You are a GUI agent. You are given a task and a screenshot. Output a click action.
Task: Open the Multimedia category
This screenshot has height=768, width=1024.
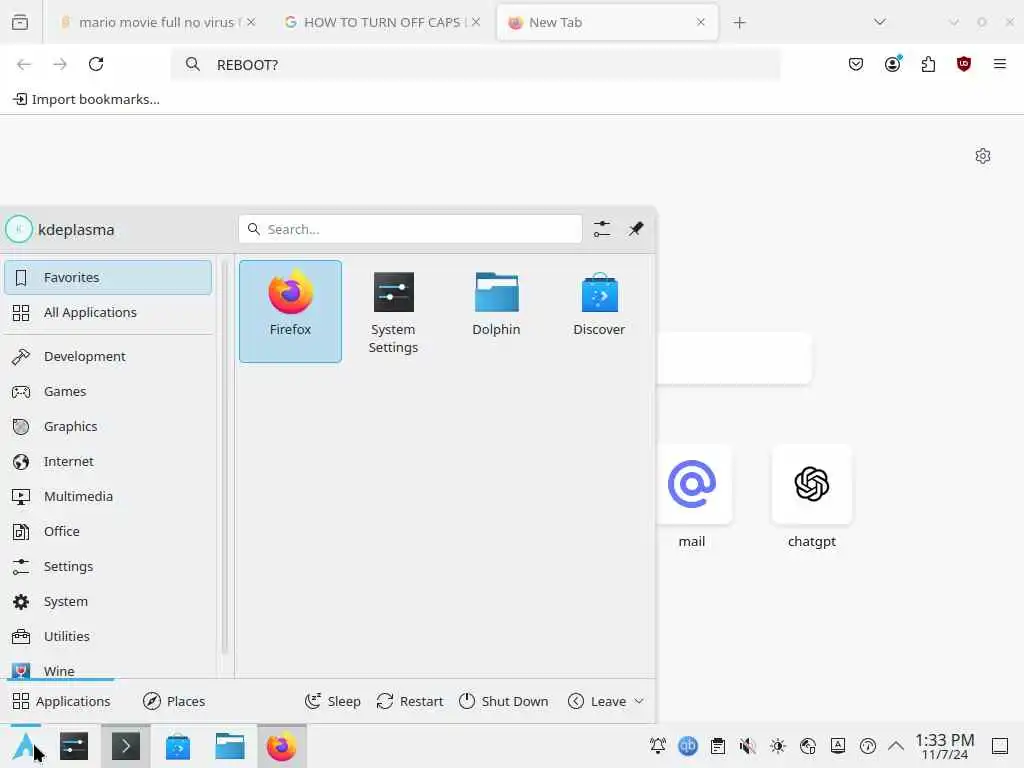[108, 496]
